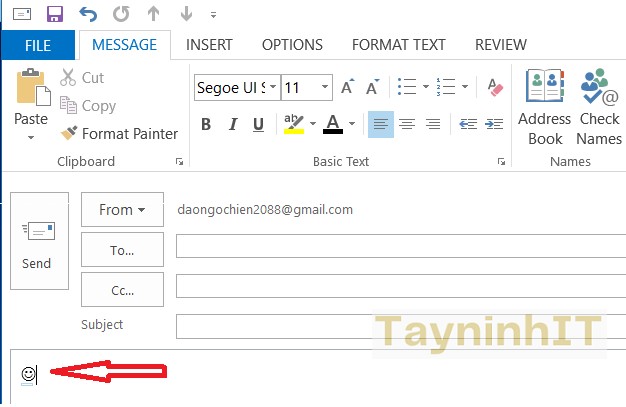This screenshot has height=407, width=626.
Task: Click the To... recipients button
Action: (122, 250)
